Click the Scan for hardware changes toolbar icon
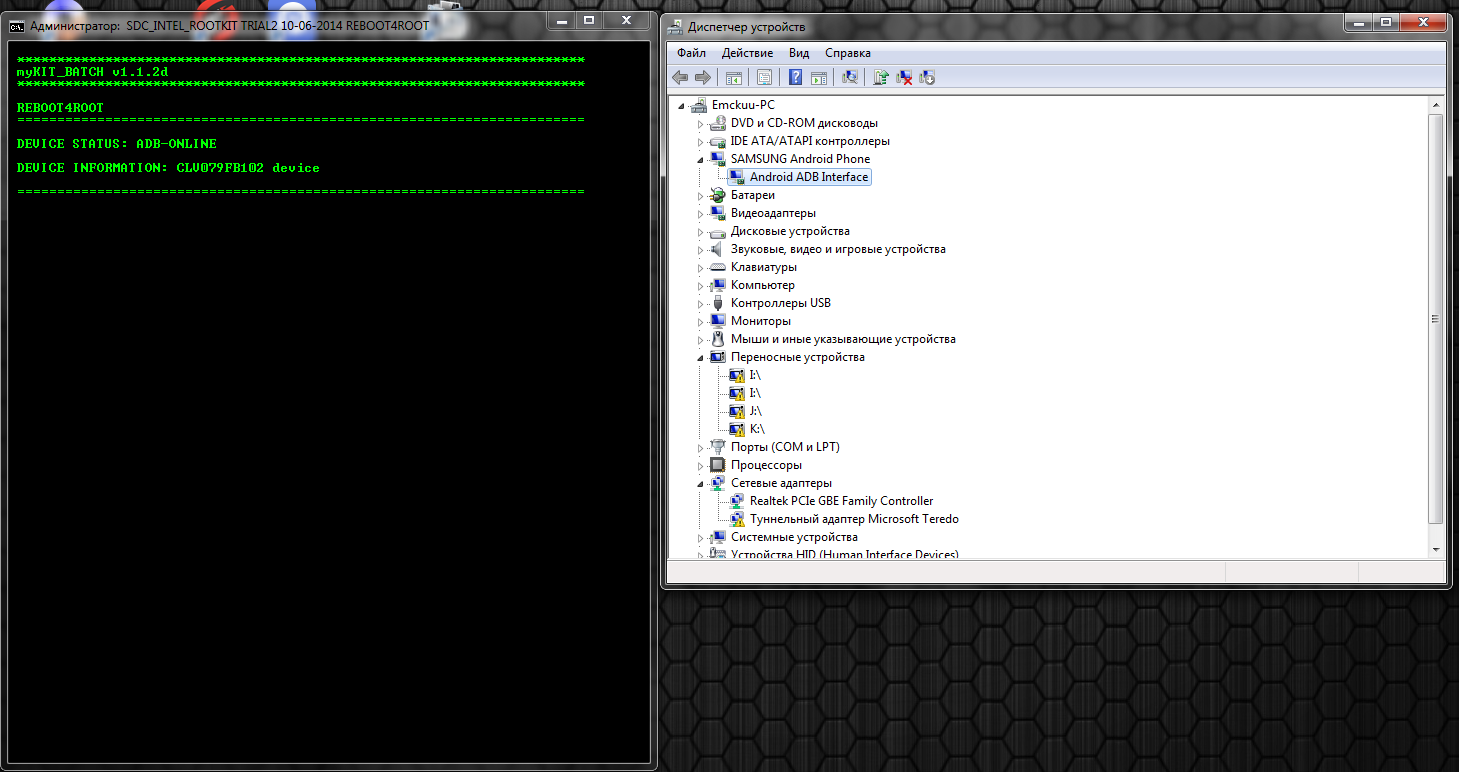The image size is (1459, 772). pos(850,77)
